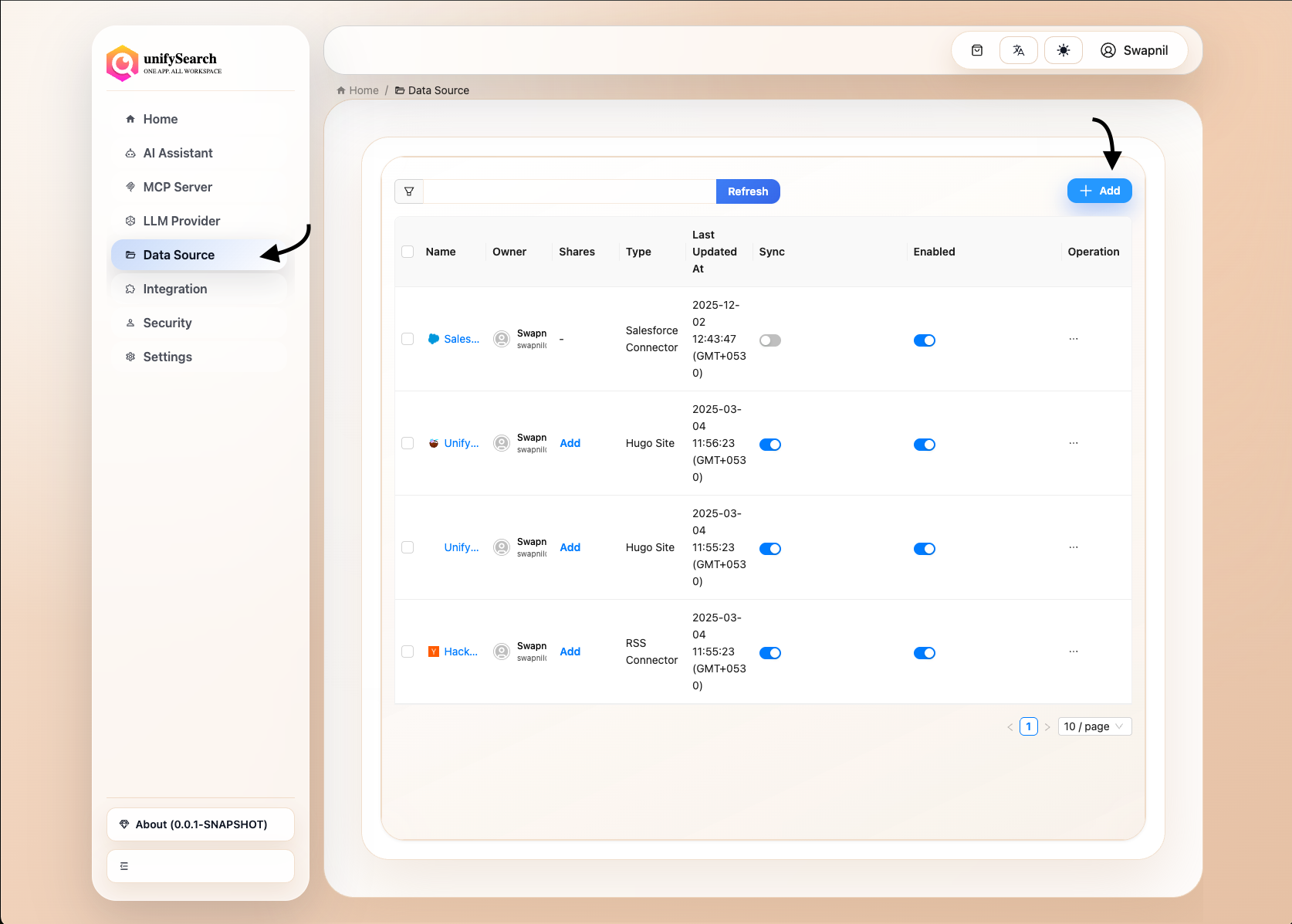
Task: Toggle light/dark theme with sun icon
Action: click(1063, 49)
